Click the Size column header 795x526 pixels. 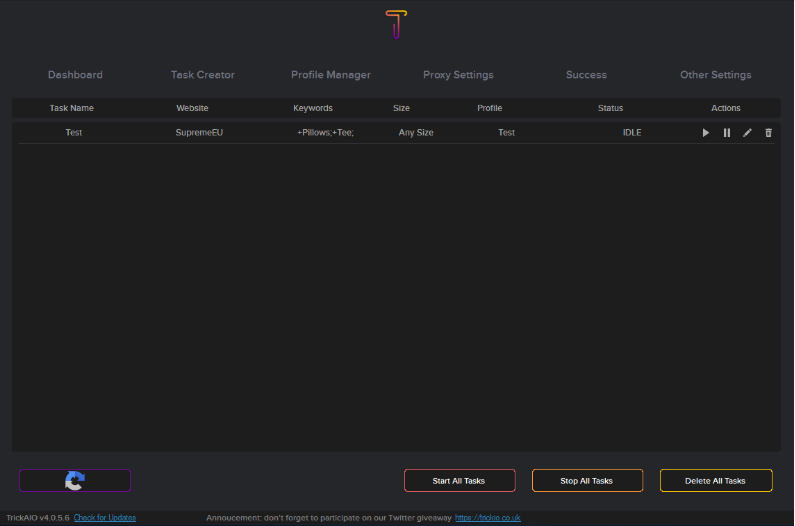(401, 108)
